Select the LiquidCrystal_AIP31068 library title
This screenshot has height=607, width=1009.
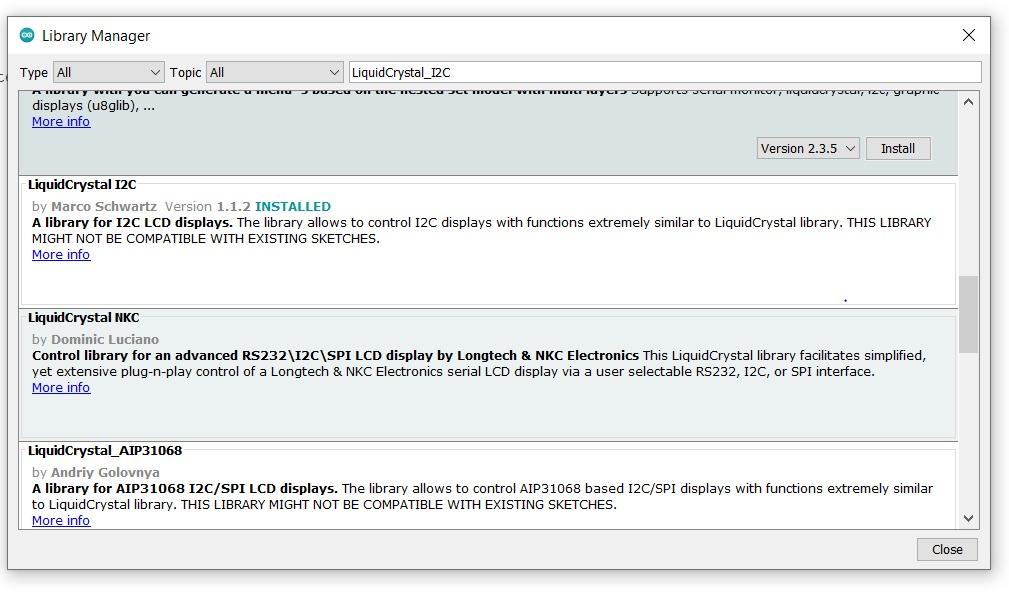[105, 451]
